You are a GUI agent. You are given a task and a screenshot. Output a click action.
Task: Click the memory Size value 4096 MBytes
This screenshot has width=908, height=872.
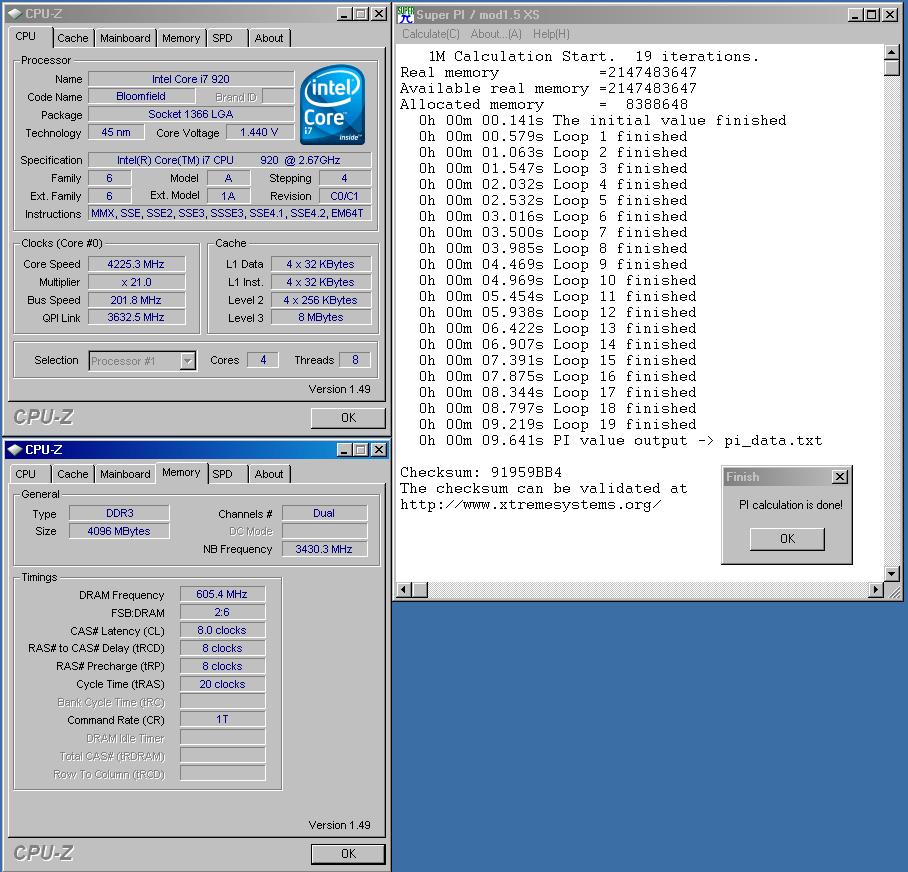(x=119, y=531)
